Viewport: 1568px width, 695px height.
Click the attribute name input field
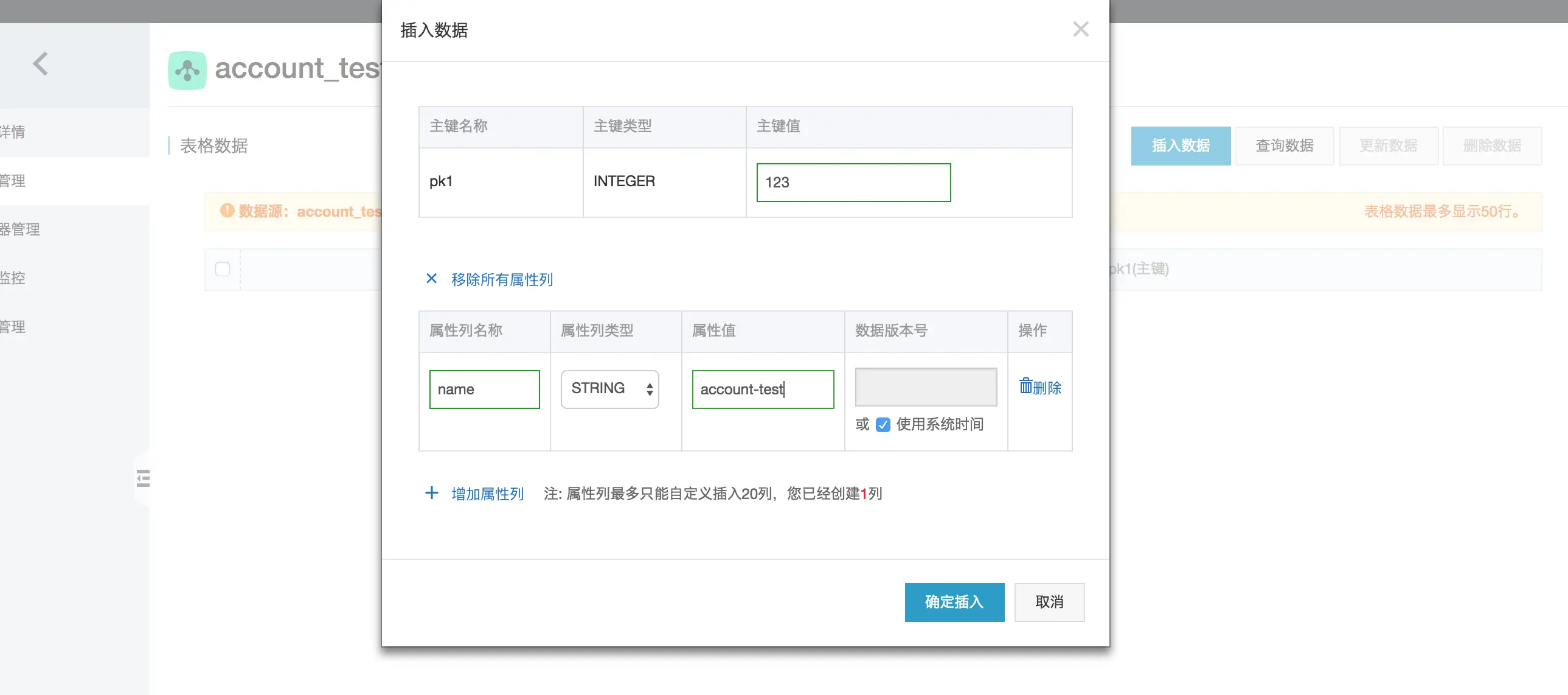point(484,389)
